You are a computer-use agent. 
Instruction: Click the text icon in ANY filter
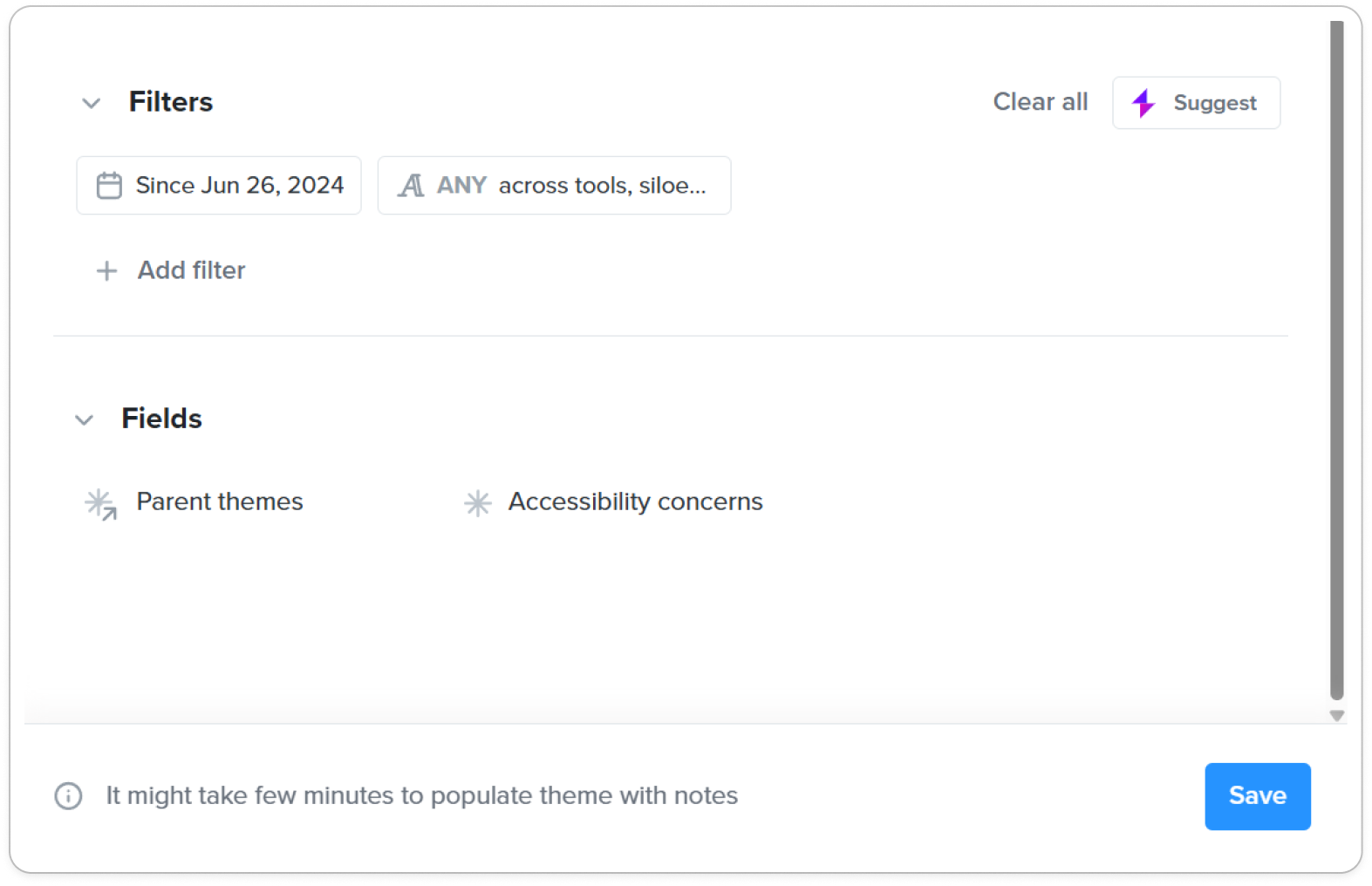411,185
